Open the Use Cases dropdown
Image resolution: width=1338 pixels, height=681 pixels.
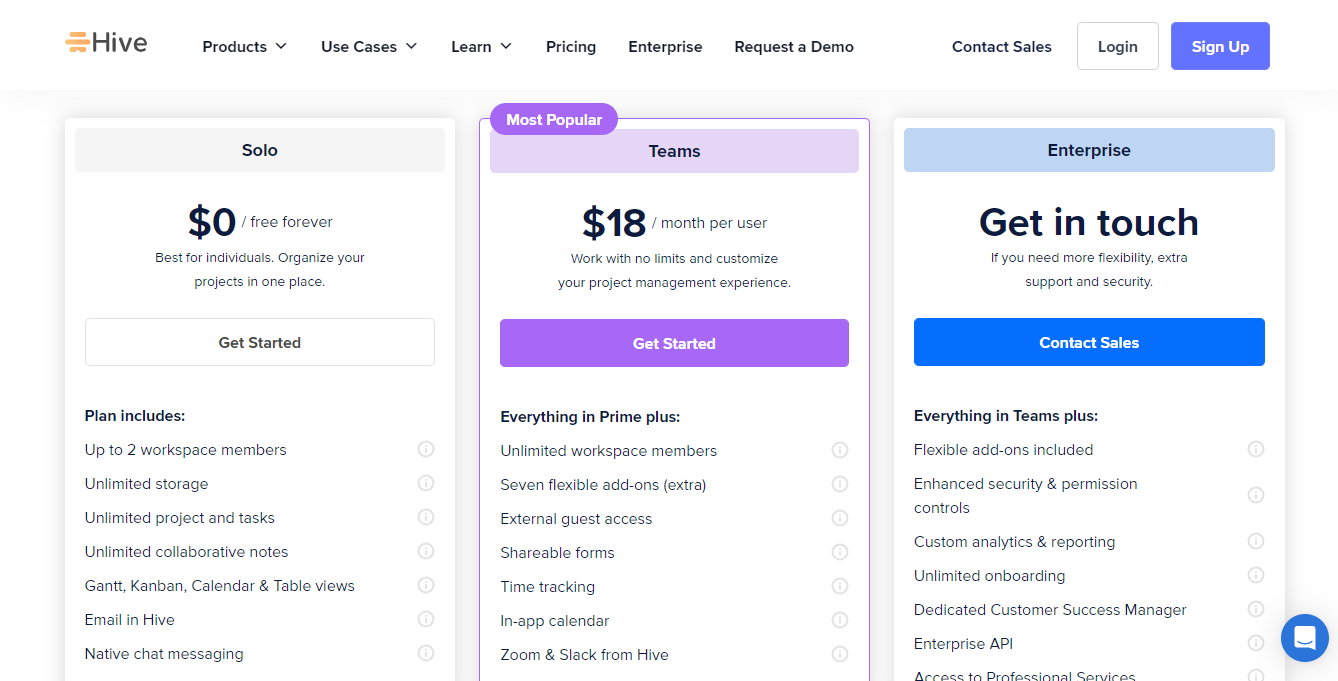[368, 47]
